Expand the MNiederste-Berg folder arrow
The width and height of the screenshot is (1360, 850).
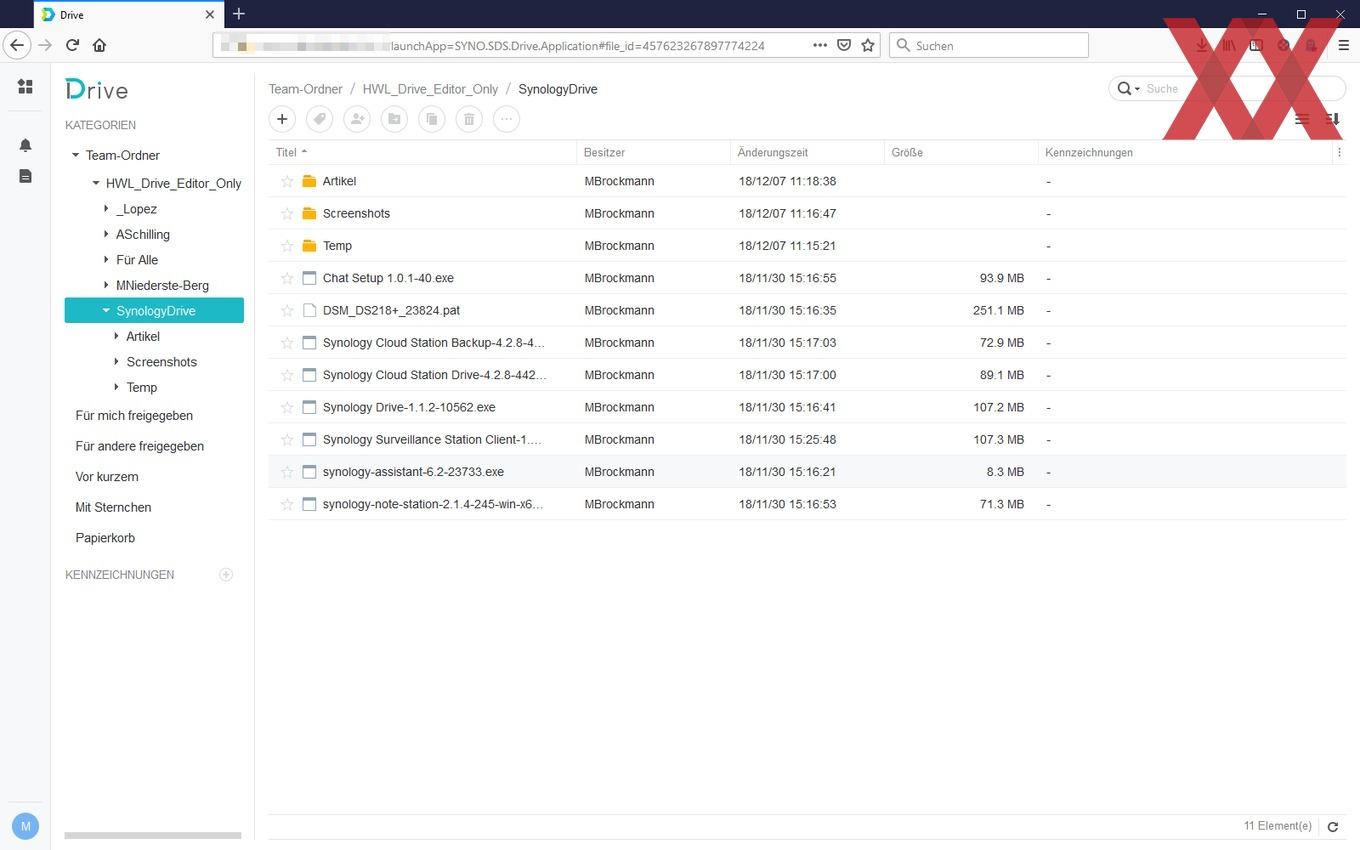point(106,285)
